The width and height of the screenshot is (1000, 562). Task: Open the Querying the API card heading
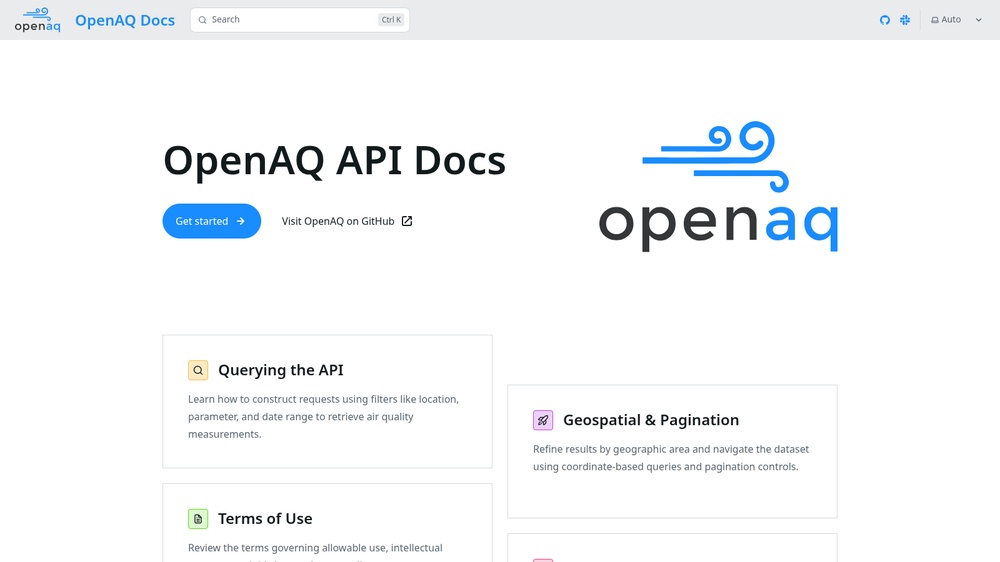pos(281,370)
